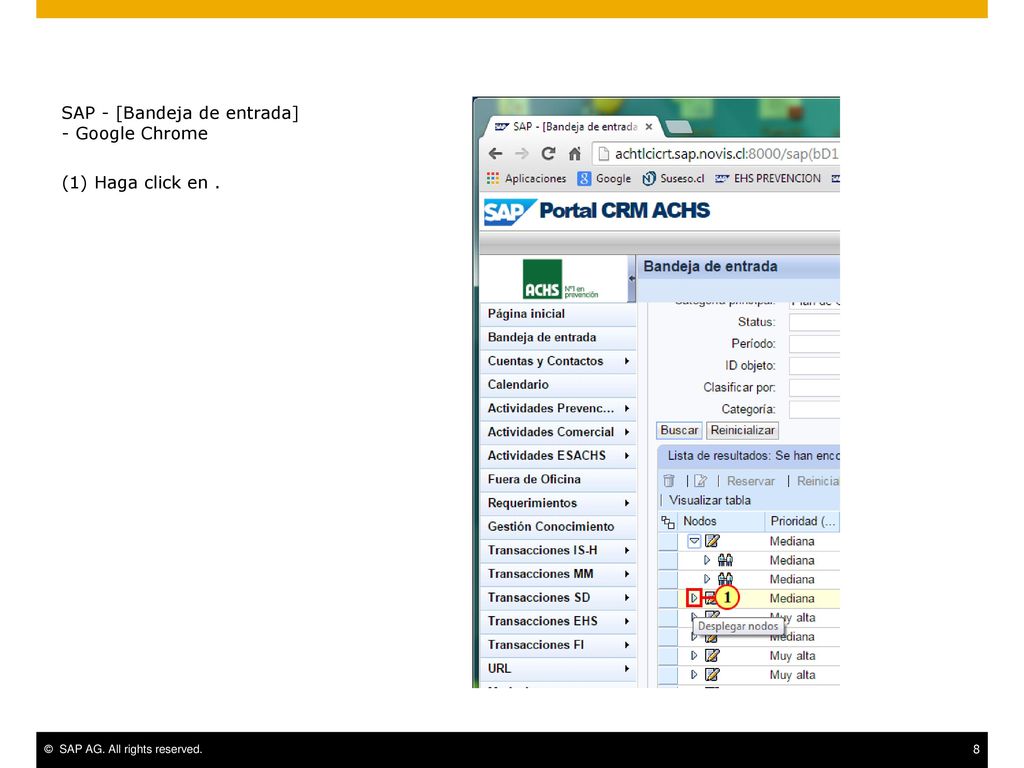
Task: Go back with the browser back arrow
Action: click(x=496, y=153)
